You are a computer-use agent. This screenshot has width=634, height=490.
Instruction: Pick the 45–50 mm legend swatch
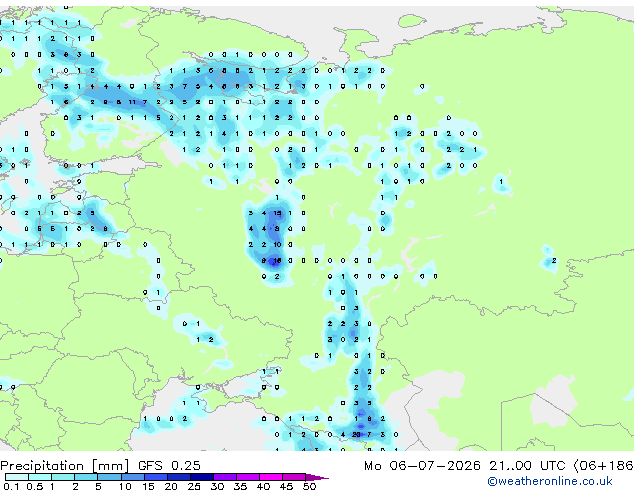click(x=294, y=477)
